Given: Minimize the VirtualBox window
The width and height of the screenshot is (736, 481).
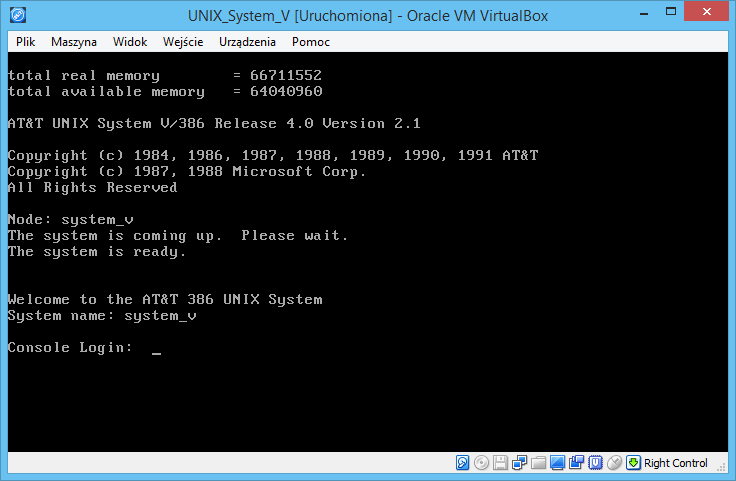Looking at the screenshot, I should 644,13.
